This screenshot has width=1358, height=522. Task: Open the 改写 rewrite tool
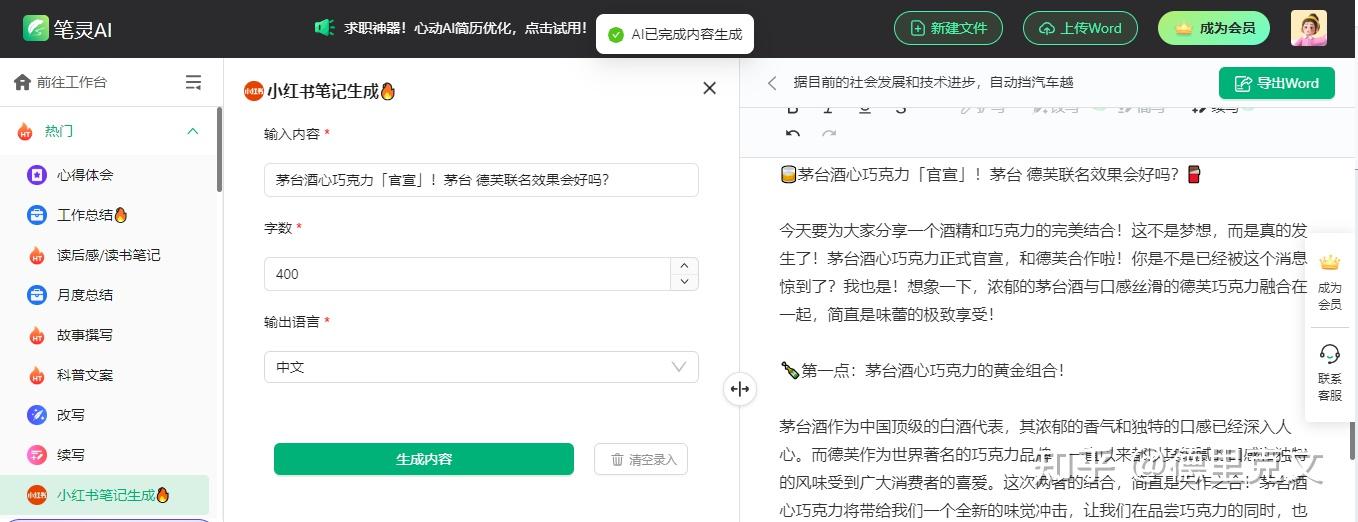(56, 415)
